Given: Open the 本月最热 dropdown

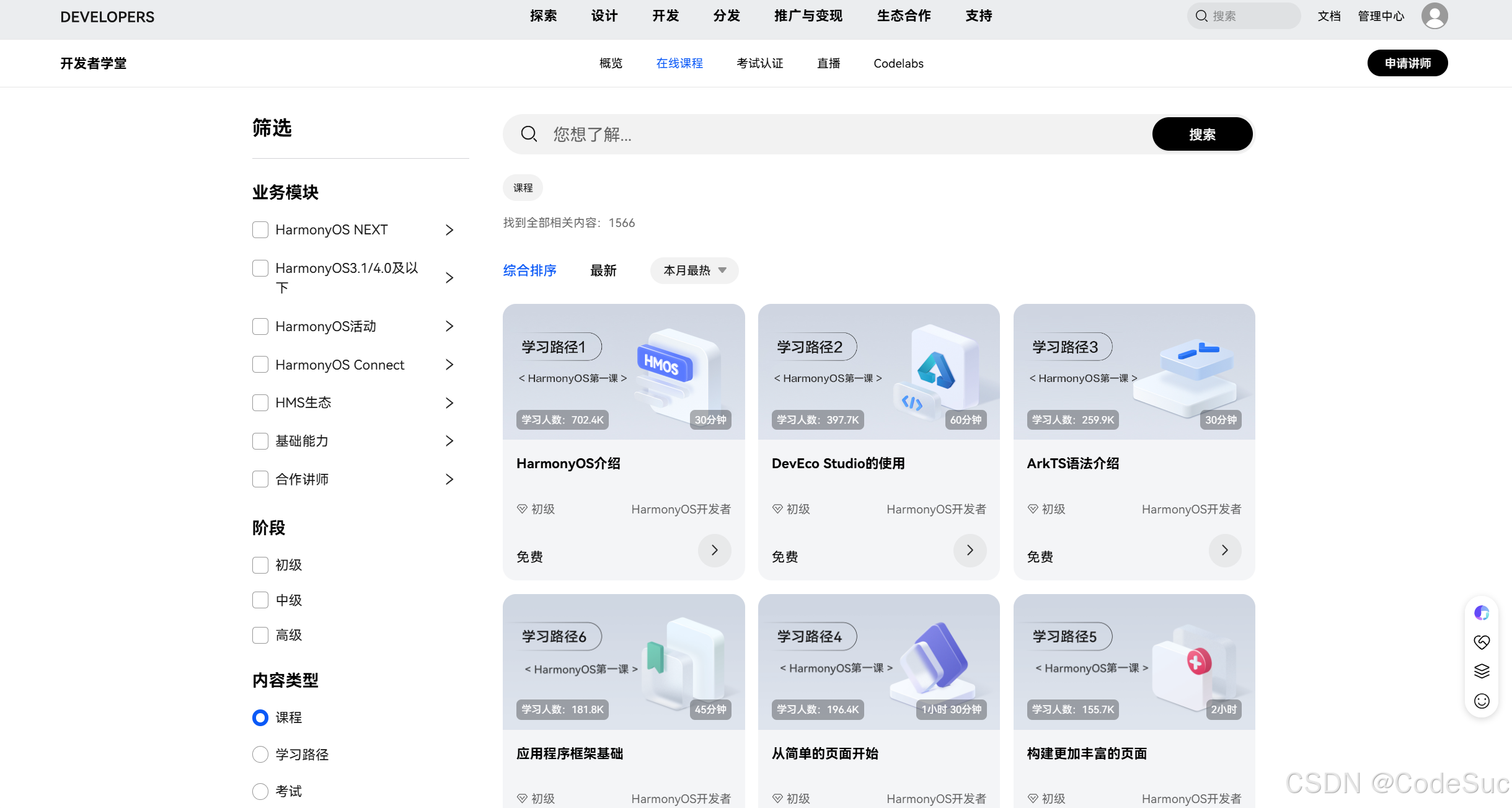Looking at the screenshot, I should pos(693,270).
